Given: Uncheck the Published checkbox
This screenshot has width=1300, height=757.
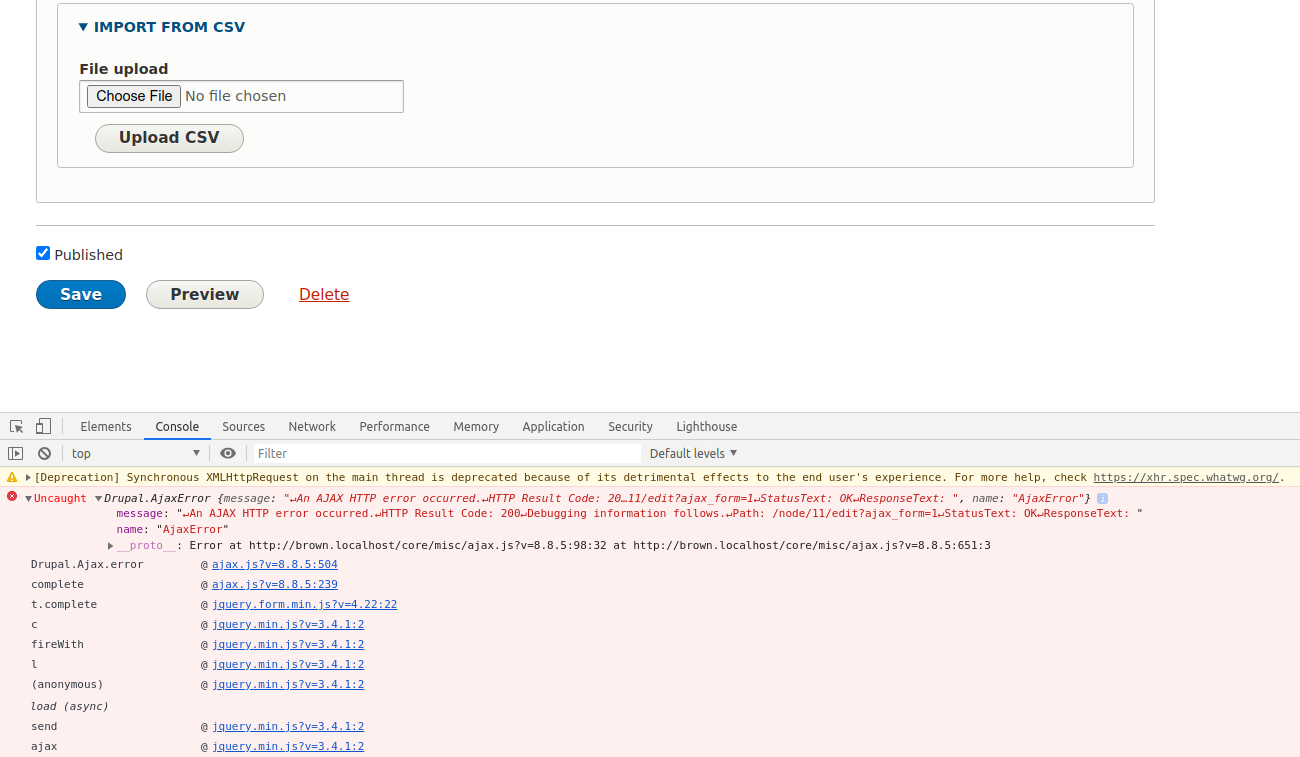Looking at the screenshot, I should [x=43, y=253].
